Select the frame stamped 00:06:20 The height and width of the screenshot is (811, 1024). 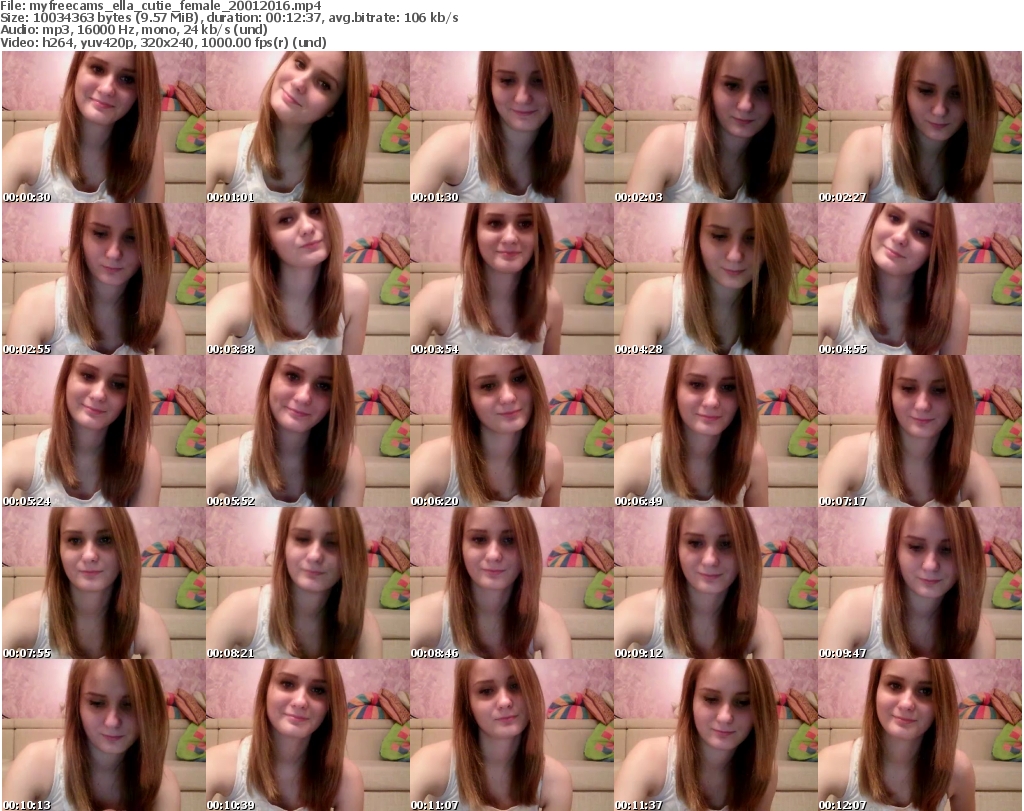(x=512, y=431)
